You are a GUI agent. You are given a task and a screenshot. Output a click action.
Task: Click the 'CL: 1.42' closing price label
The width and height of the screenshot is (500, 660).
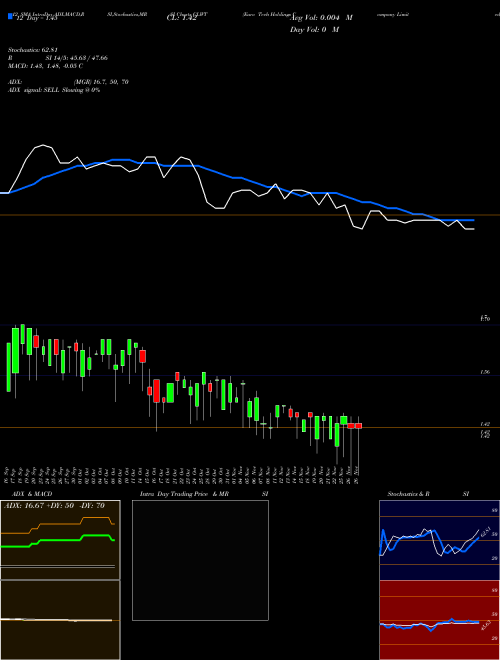pos(181,19)
